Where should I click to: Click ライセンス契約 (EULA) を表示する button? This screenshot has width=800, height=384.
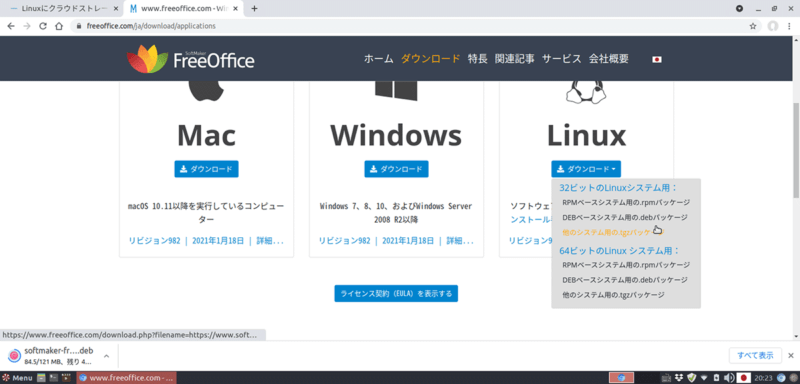(x=396, y=293)
